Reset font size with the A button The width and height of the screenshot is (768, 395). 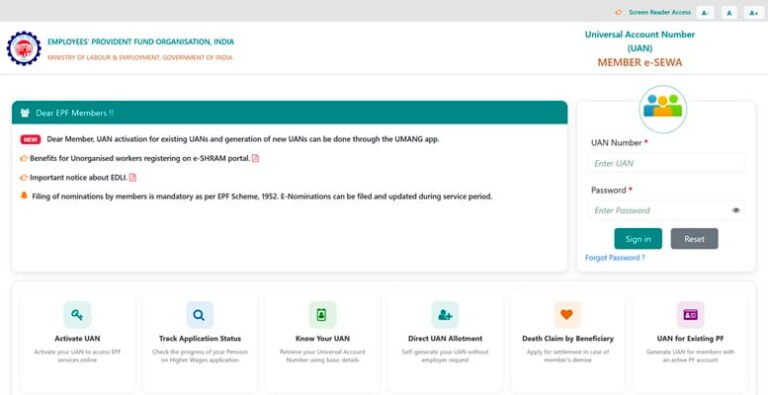tap(729, 13)
